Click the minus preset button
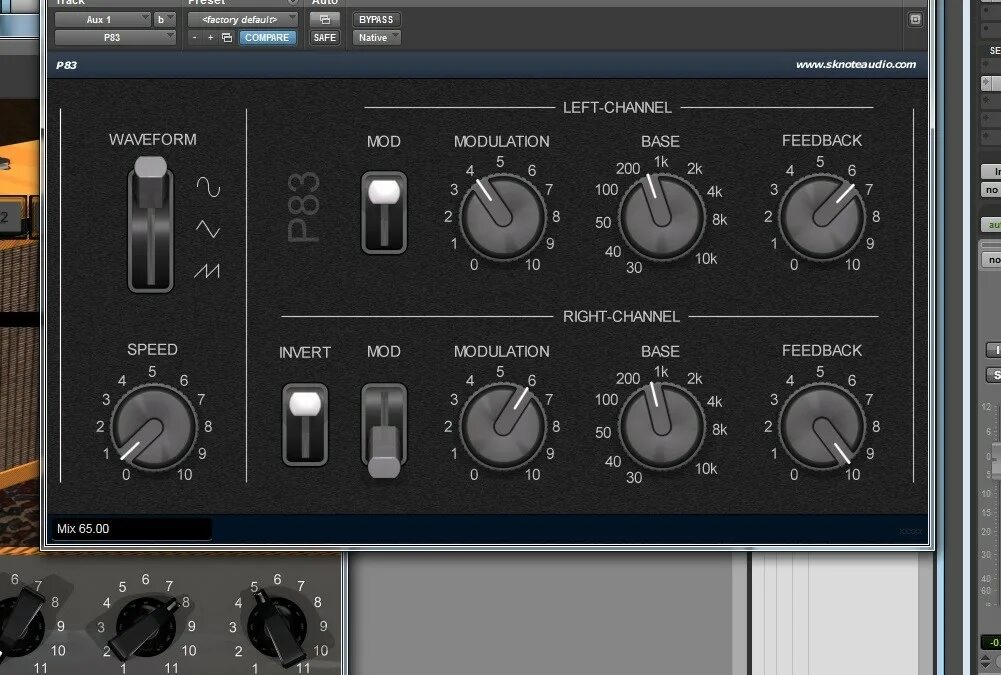Screen dimensions: 1001x675 point(195,38)
